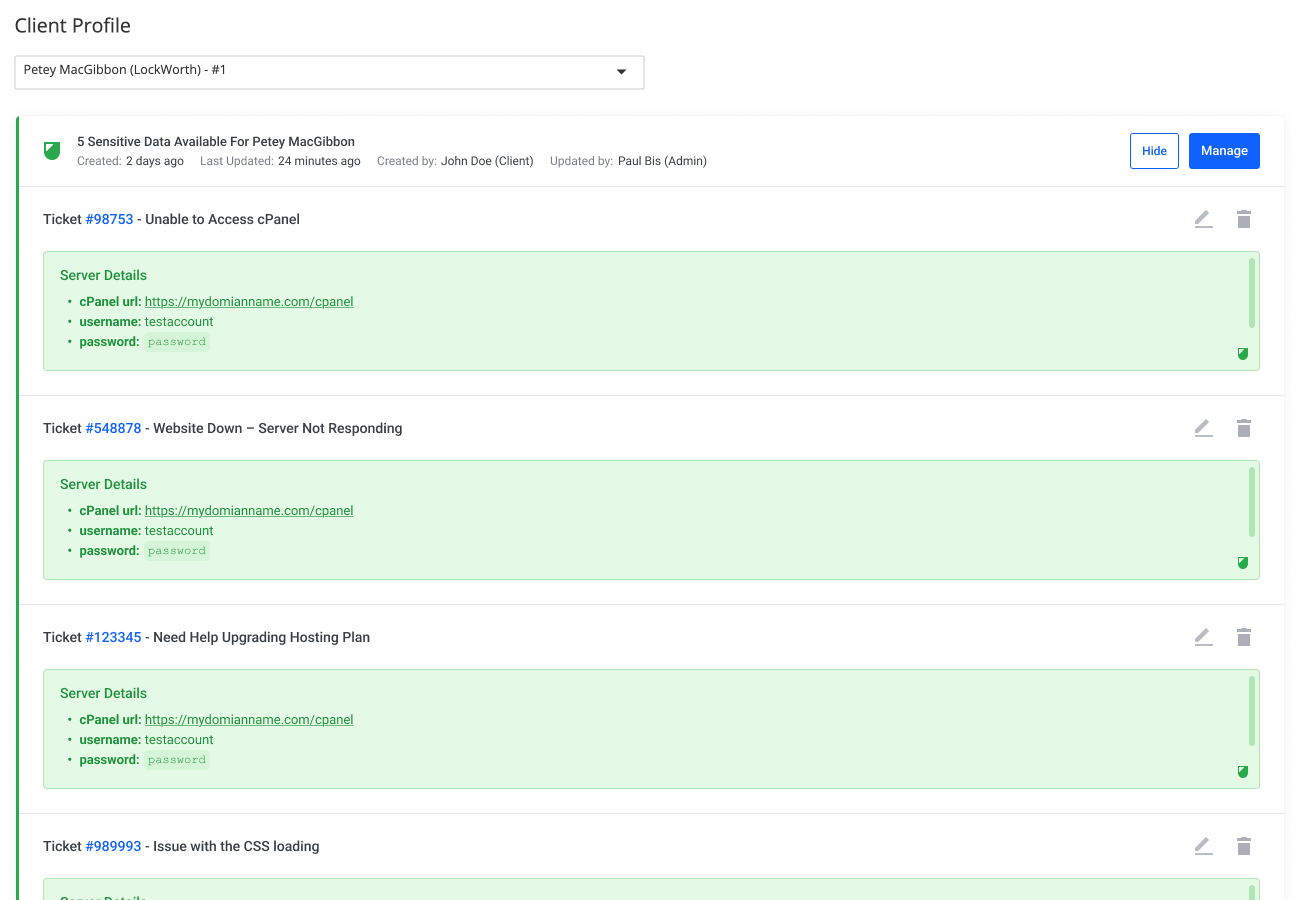Click shield badge in first Server Details box
Screen dimensions: 1300x900
[1243, 354]
